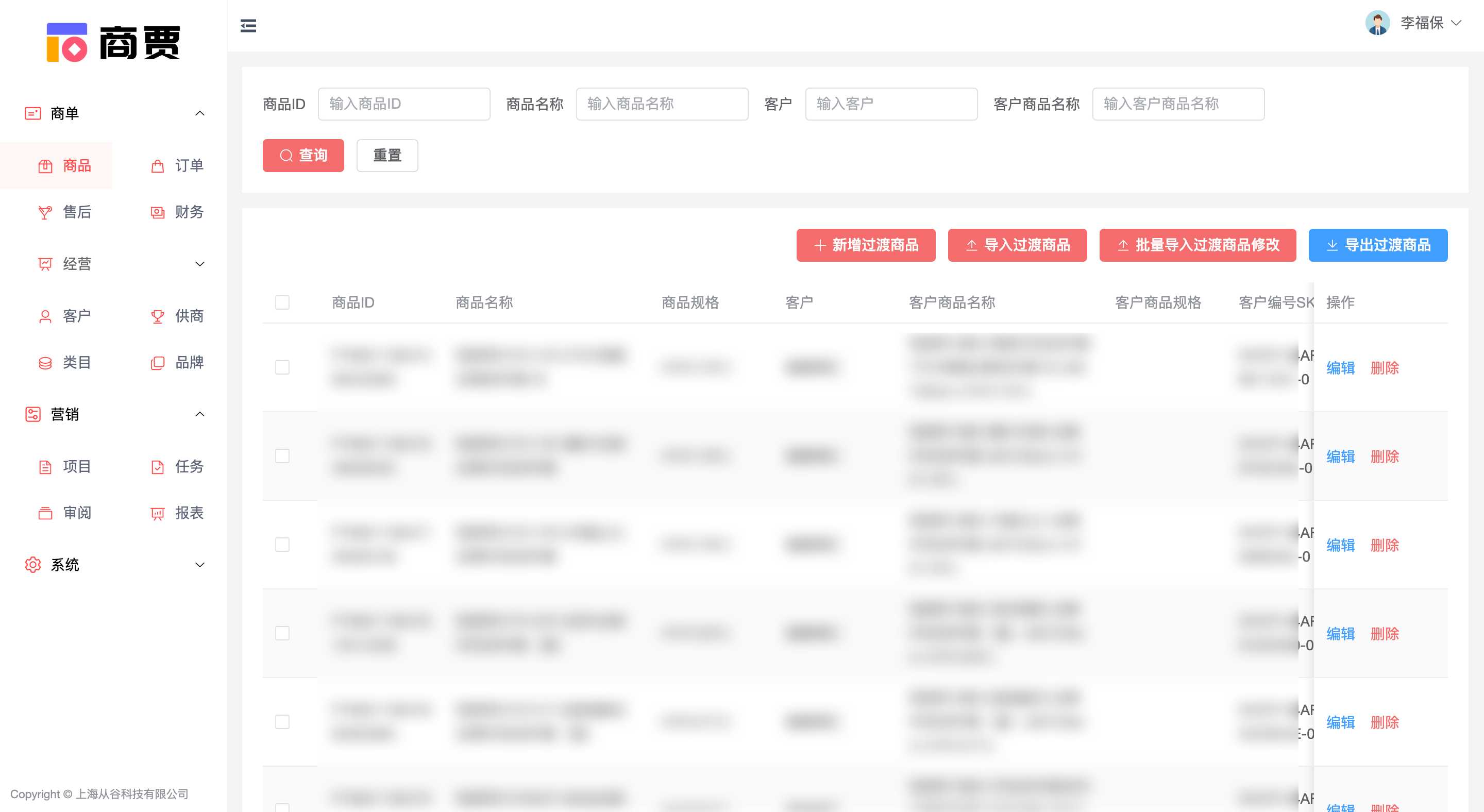
Task: Toggle the select-all header checkbox
Action: (x=282, y=302)
